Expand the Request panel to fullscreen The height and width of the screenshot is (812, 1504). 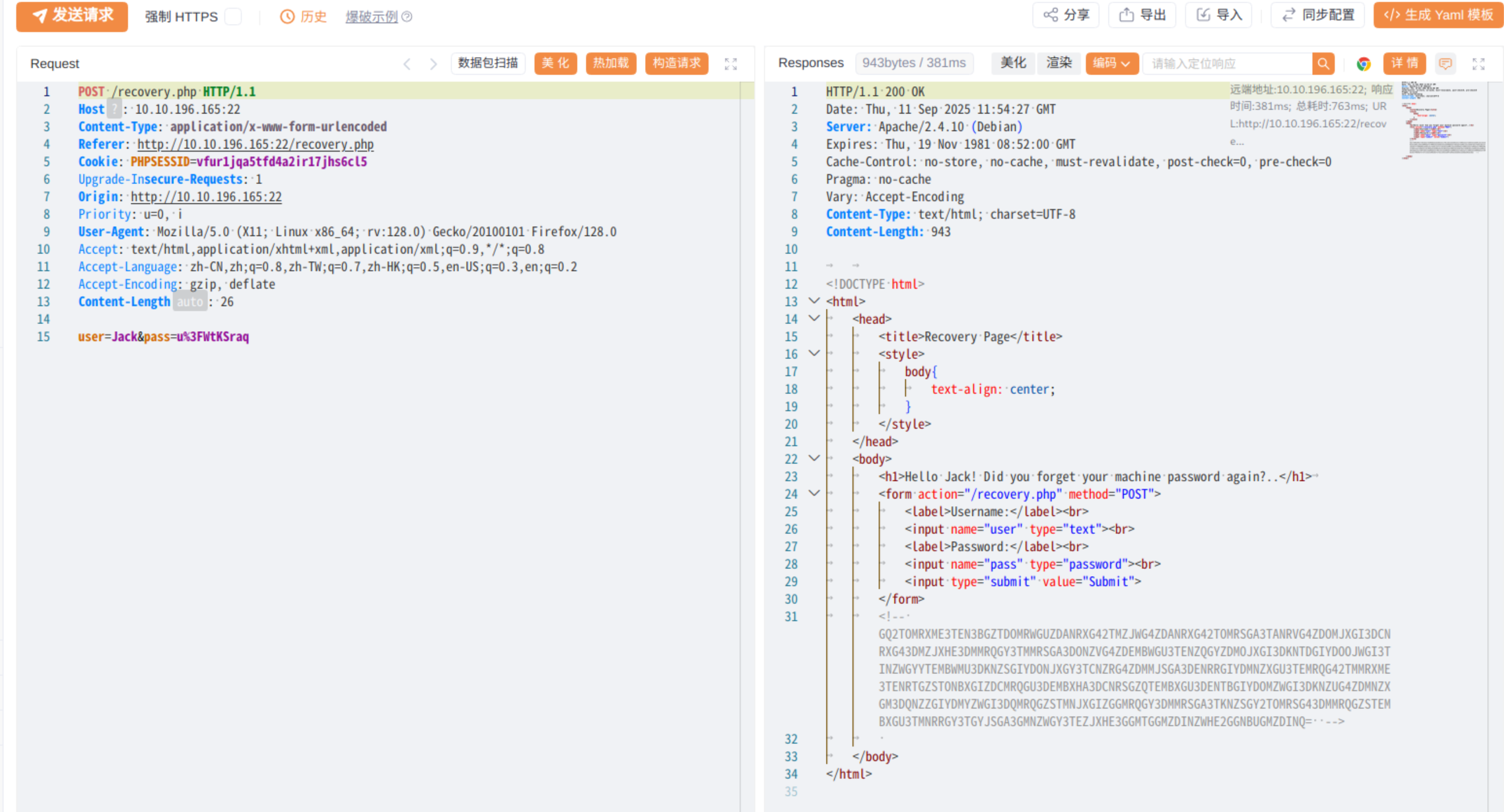[731, 64]
